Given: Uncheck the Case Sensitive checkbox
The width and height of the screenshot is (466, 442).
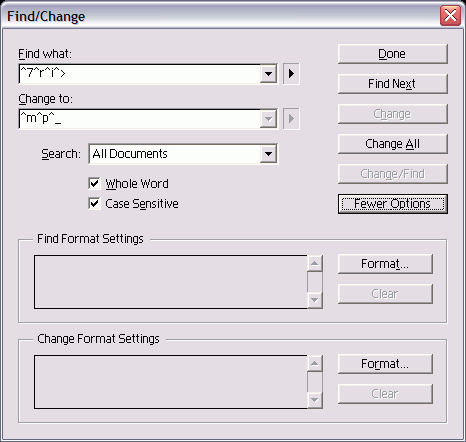Looking at the screenshot, I should [94, 203].
